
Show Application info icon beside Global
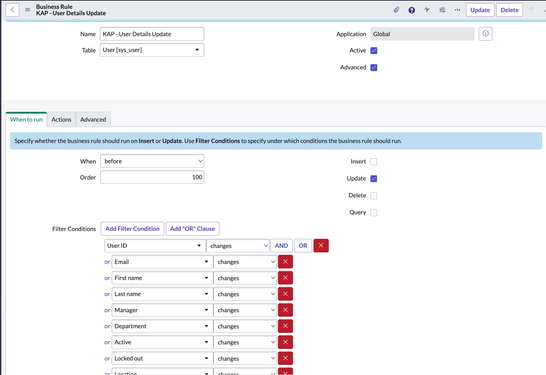tap(485, 34)
